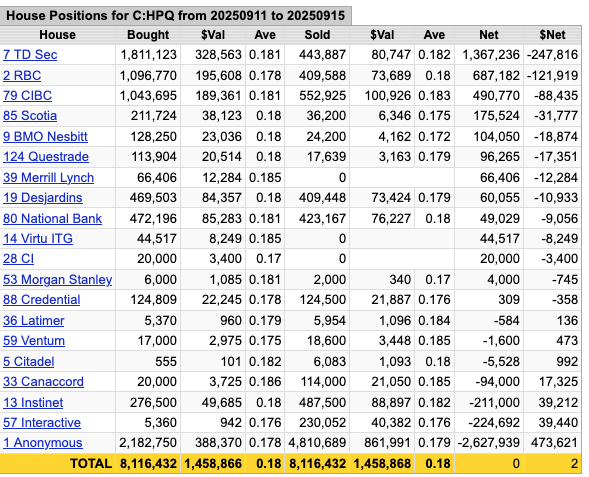Open the 33 Canaccord link
The image size is (589, 477).
point(44,382)
